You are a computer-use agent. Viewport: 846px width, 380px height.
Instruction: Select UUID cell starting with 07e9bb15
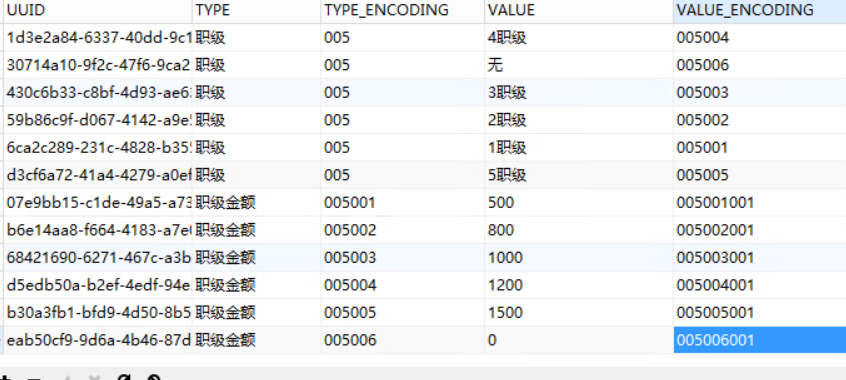(x=98, y=202)
